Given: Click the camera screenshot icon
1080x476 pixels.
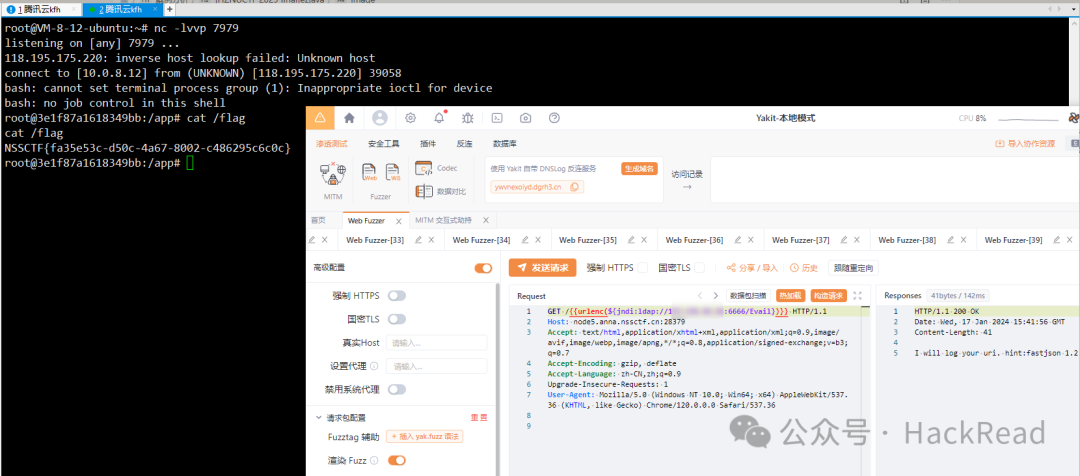Looking at the screenshot, I should click(526, 118).
